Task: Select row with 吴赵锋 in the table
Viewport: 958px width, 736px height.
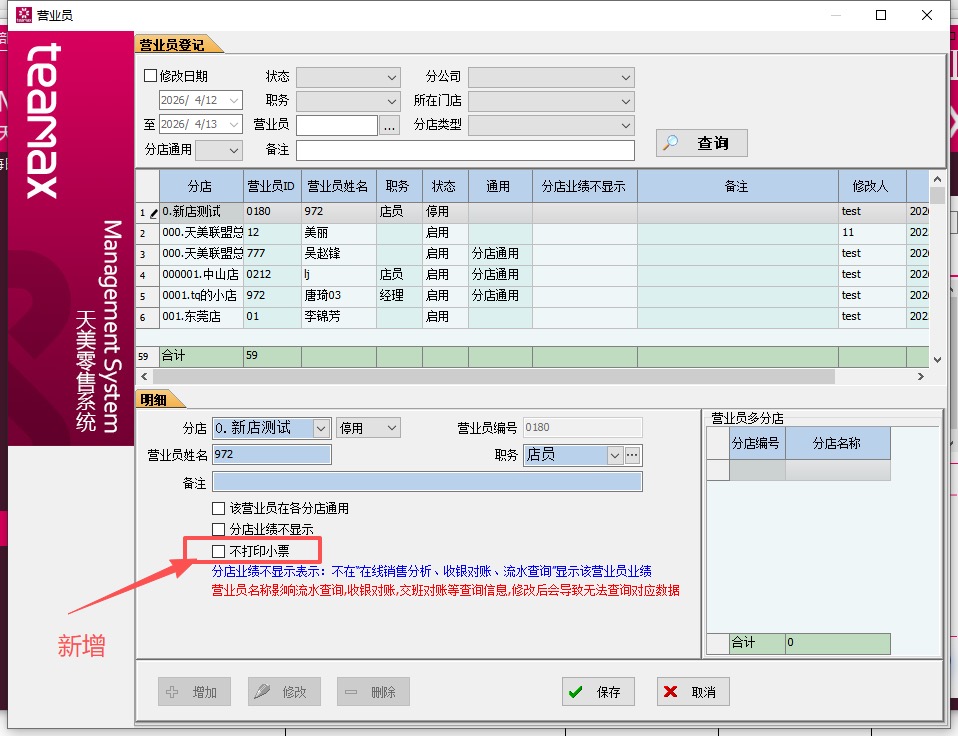Action: coord(339,254)
